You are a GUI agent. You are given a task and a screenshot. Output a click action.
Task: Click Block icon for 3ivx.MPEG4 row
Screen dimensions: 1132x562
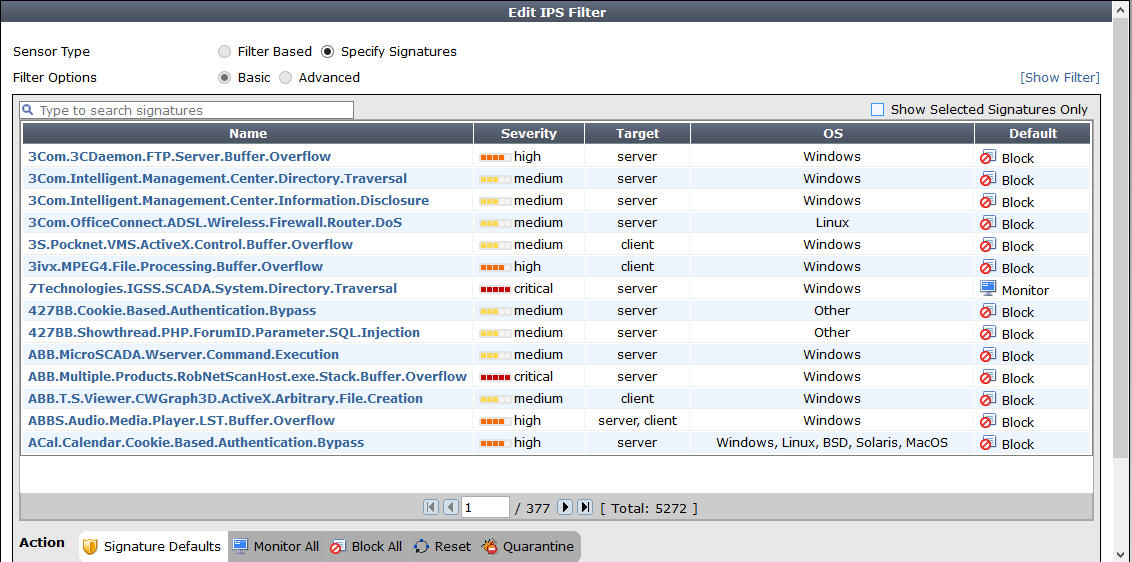coord(988,267)
